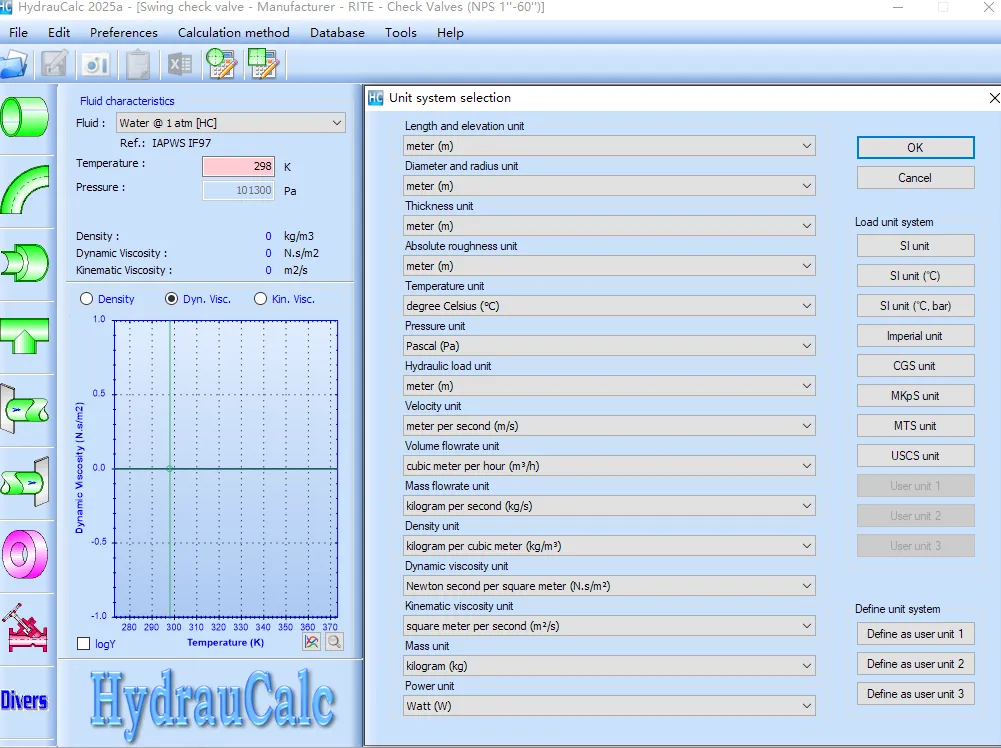Expand the Volume flowrate unit dropdown
The height and width of the screenshot is (748, 1001).
click(x=609, y=466)
